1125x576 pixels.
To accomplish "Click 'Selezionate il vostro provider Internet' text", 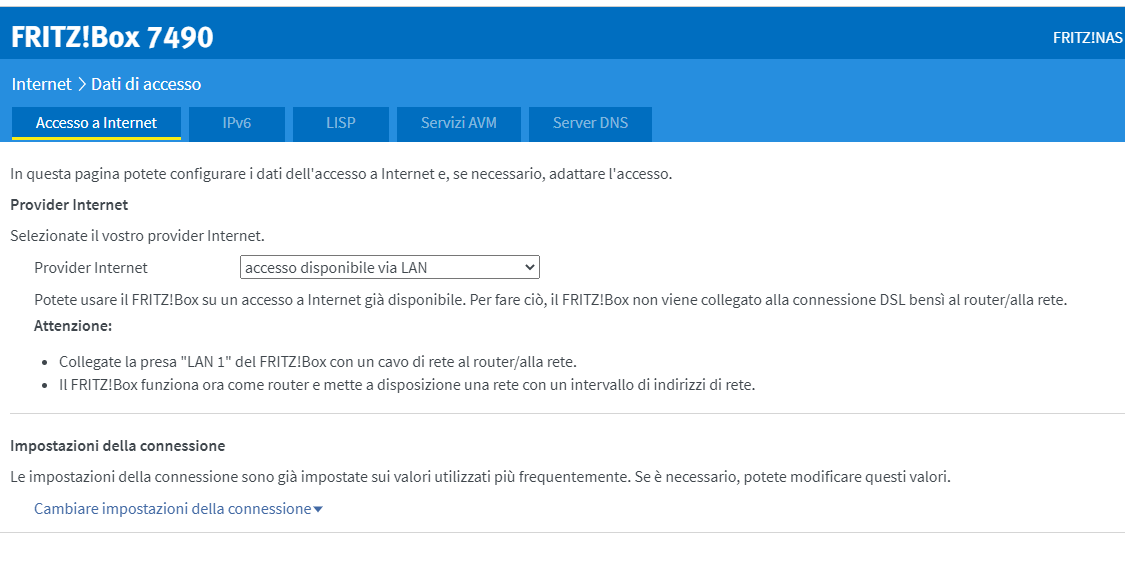I will tap(137, 235).
